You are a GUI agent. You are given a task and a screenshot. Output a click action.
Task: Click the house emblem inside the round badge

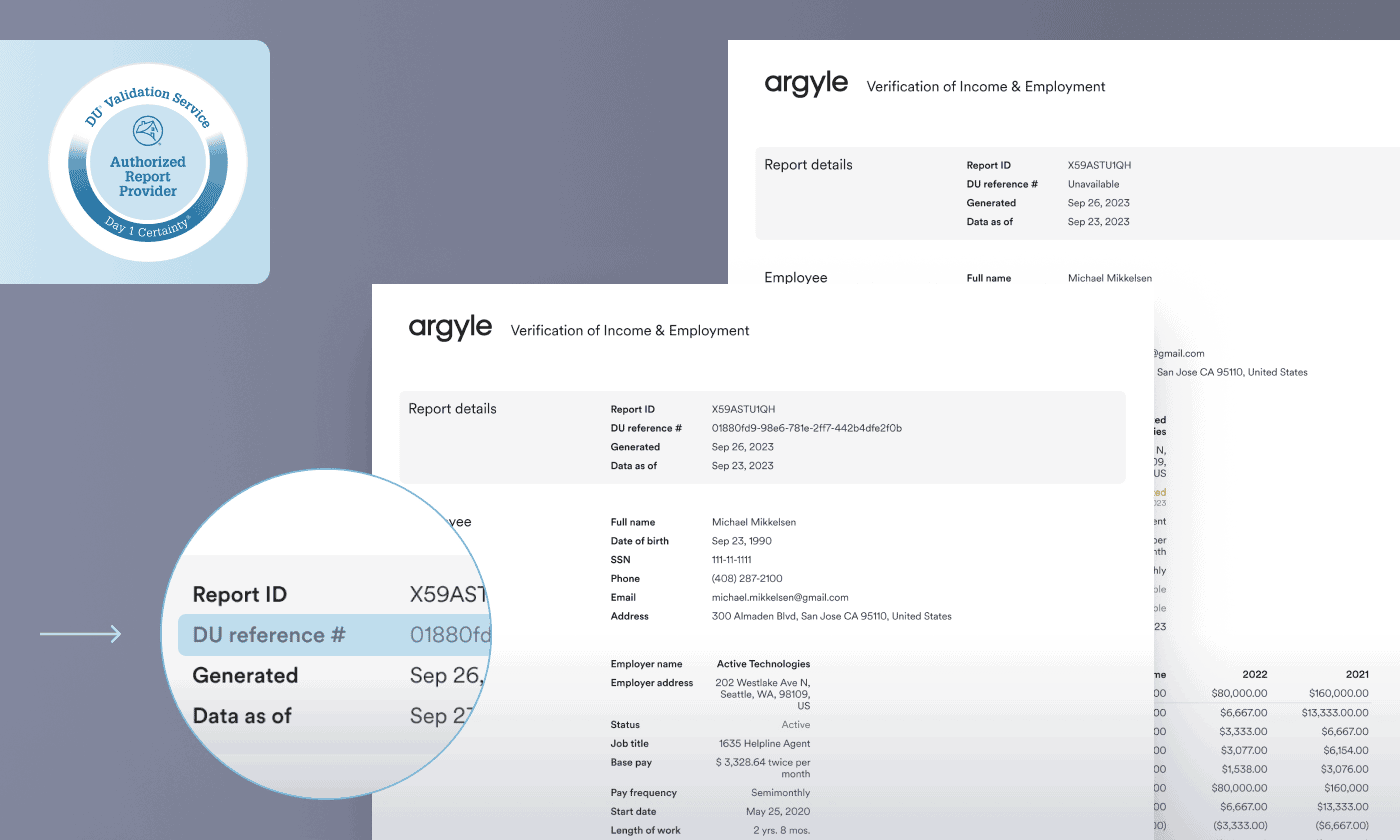point(148,131)
